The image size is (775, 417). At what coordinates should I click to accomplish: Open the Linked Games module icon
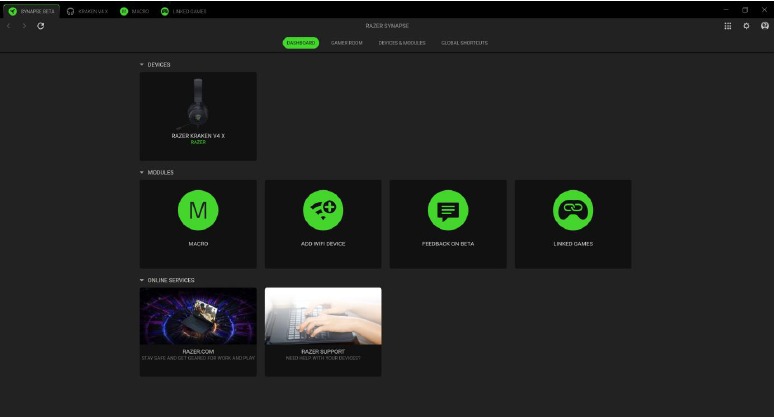(573, 210)
